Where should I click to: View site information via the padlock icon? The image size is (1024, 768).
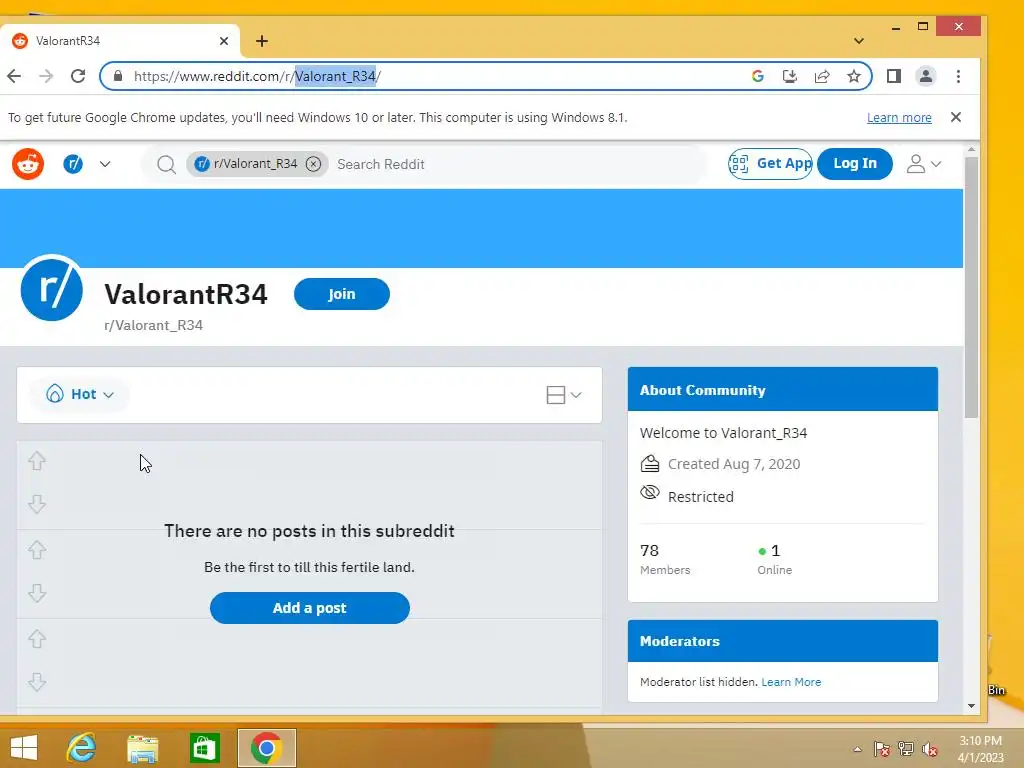118,76
